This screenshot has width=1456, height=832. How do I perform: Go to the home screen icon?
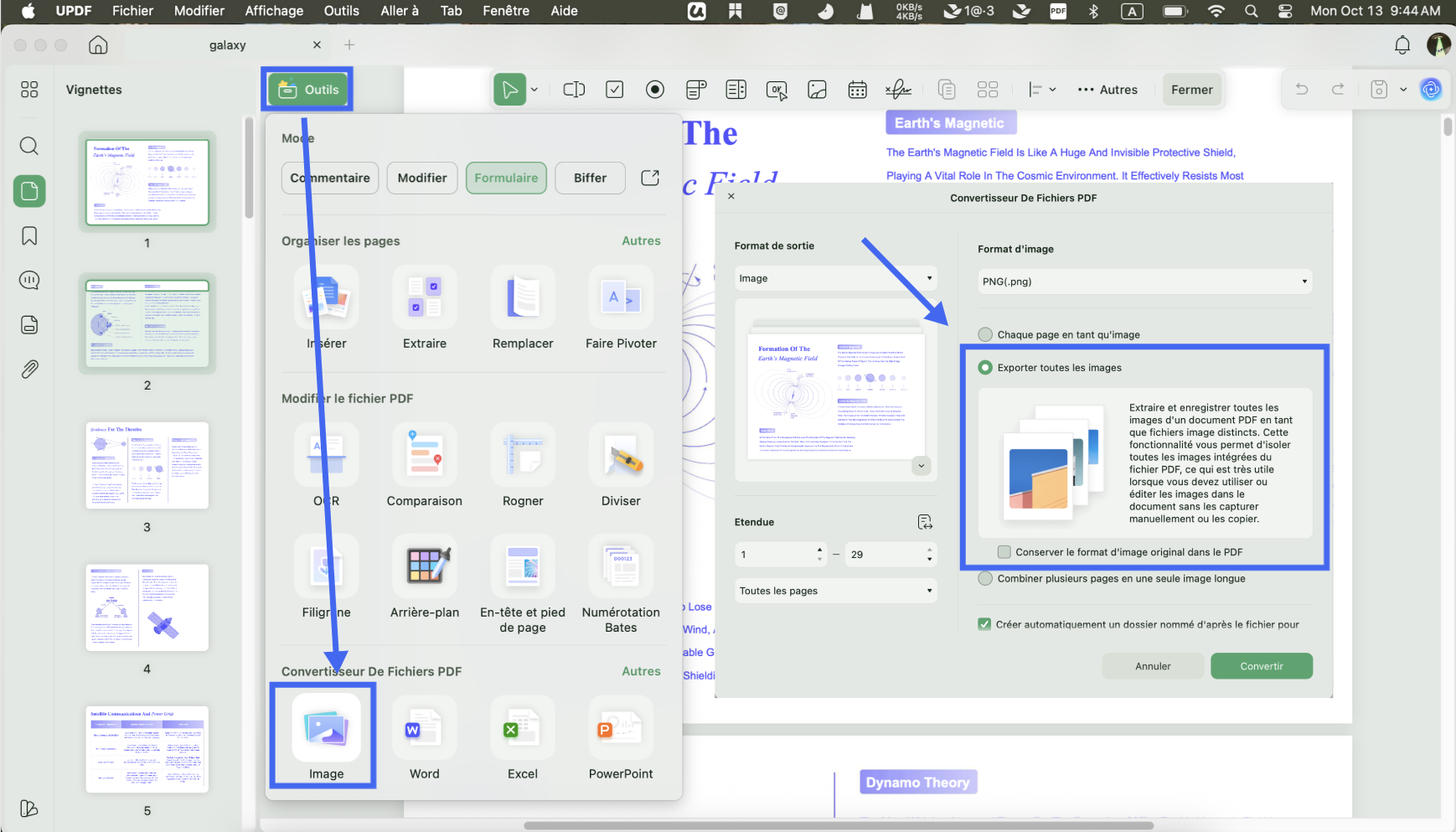[98, 45]
